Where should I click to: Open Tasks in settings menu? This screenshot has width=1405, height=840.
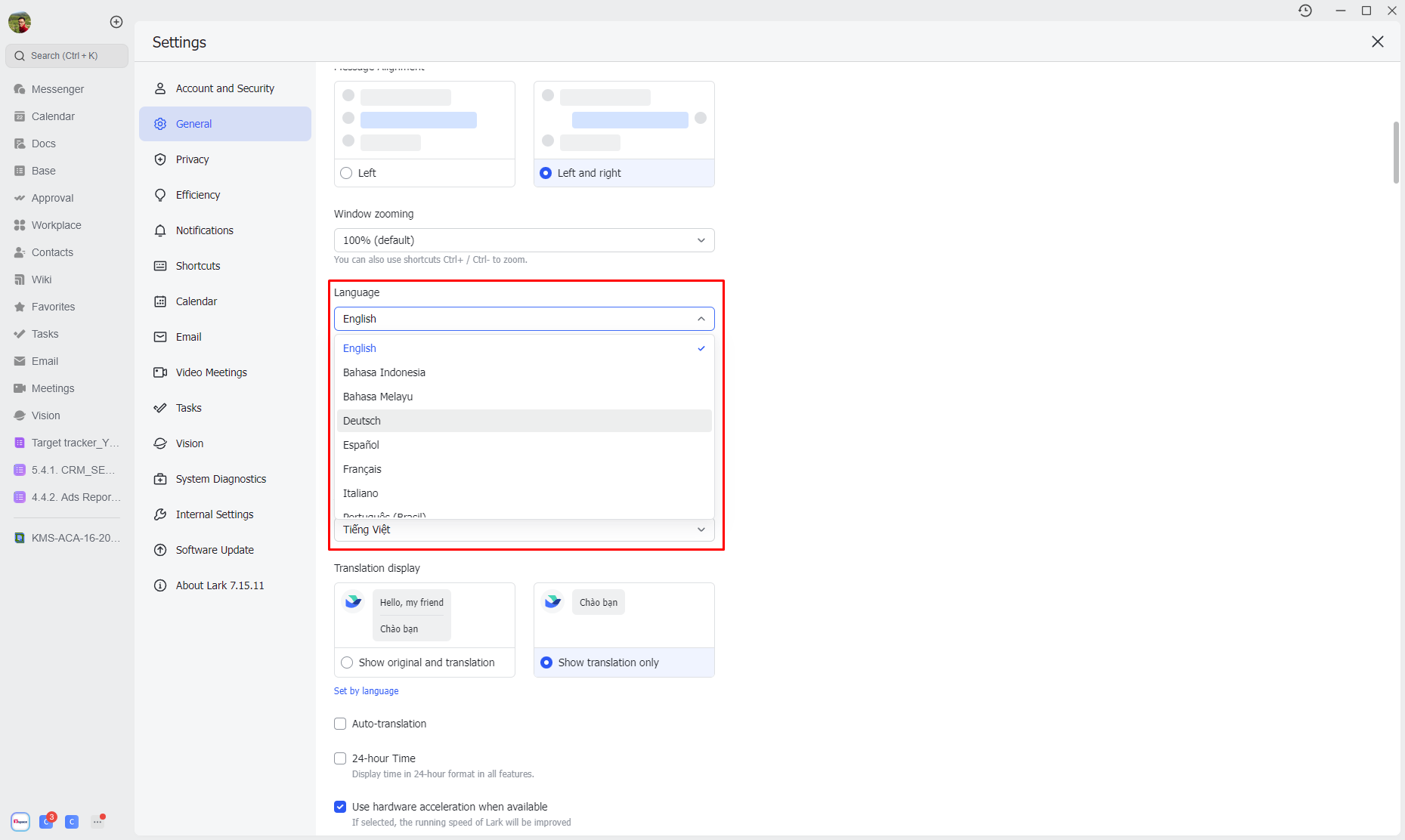225,408
